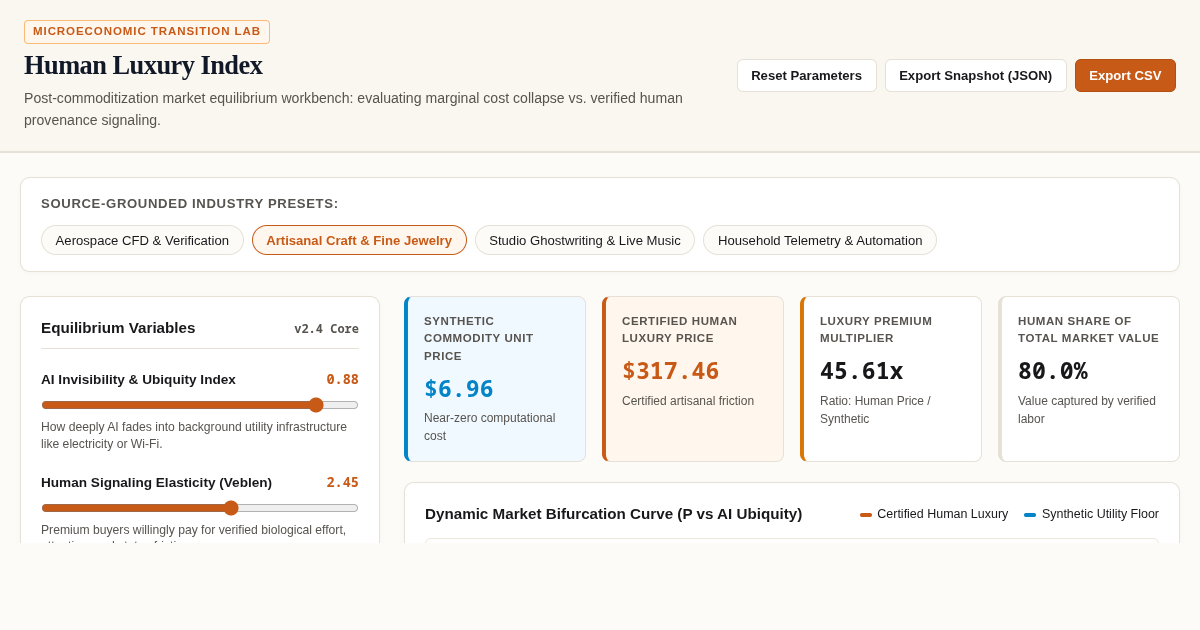This screenshot has width=1200, height=630.
Task: Click 'Certified artisanal friction' caption
Action: coord(688,401)
